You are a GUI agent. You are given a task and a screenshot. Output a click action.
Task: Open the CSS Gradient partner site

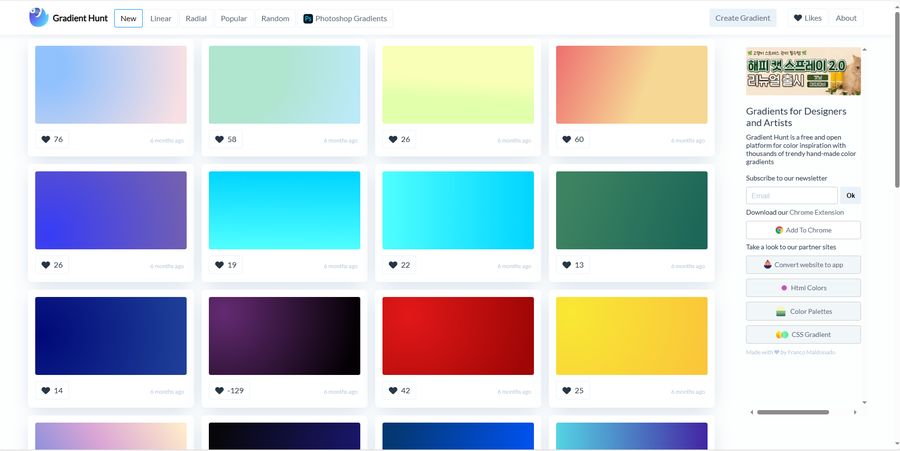(803, 335)
